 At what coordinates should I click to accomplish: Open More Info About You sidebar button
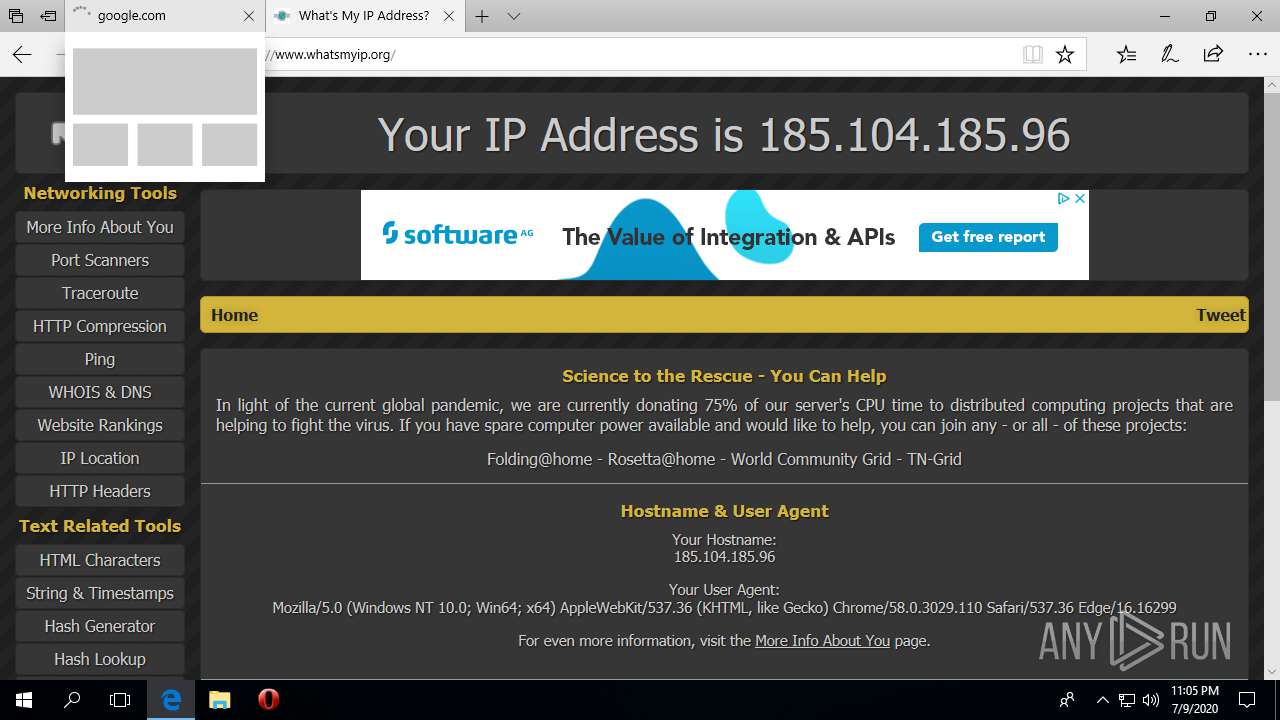[100, 227]
